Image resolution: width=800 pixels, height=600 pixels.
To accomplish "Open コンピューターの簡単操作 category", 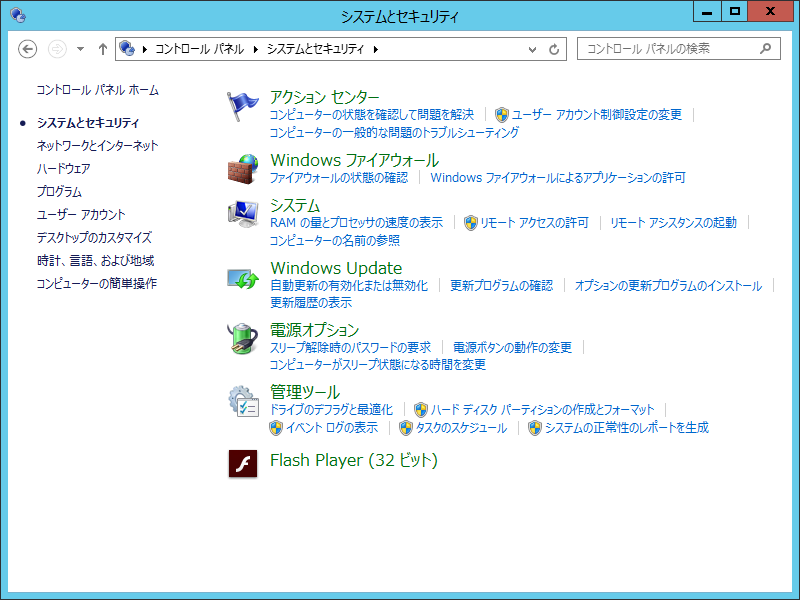I will (96, 284).
